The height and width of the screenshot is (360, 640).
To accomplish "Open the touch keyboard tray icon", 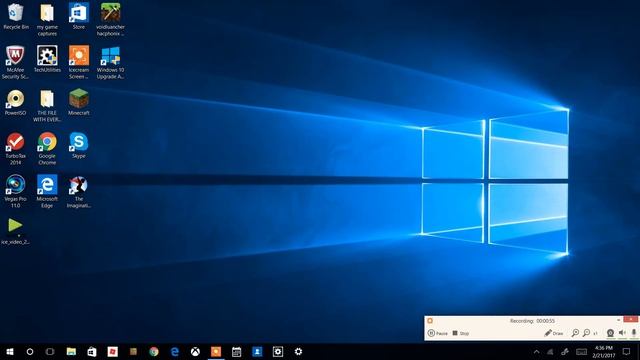I will 582,351.
